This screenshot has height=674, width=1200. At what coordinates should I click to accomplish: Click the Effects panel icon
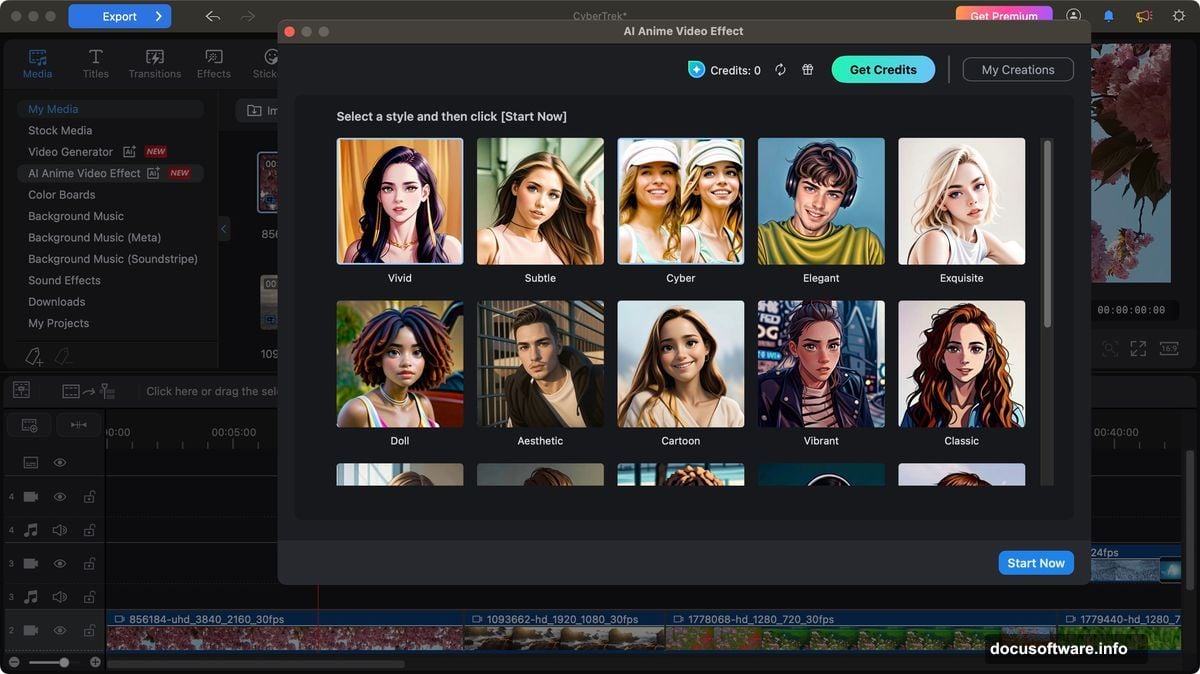[213, 60]
